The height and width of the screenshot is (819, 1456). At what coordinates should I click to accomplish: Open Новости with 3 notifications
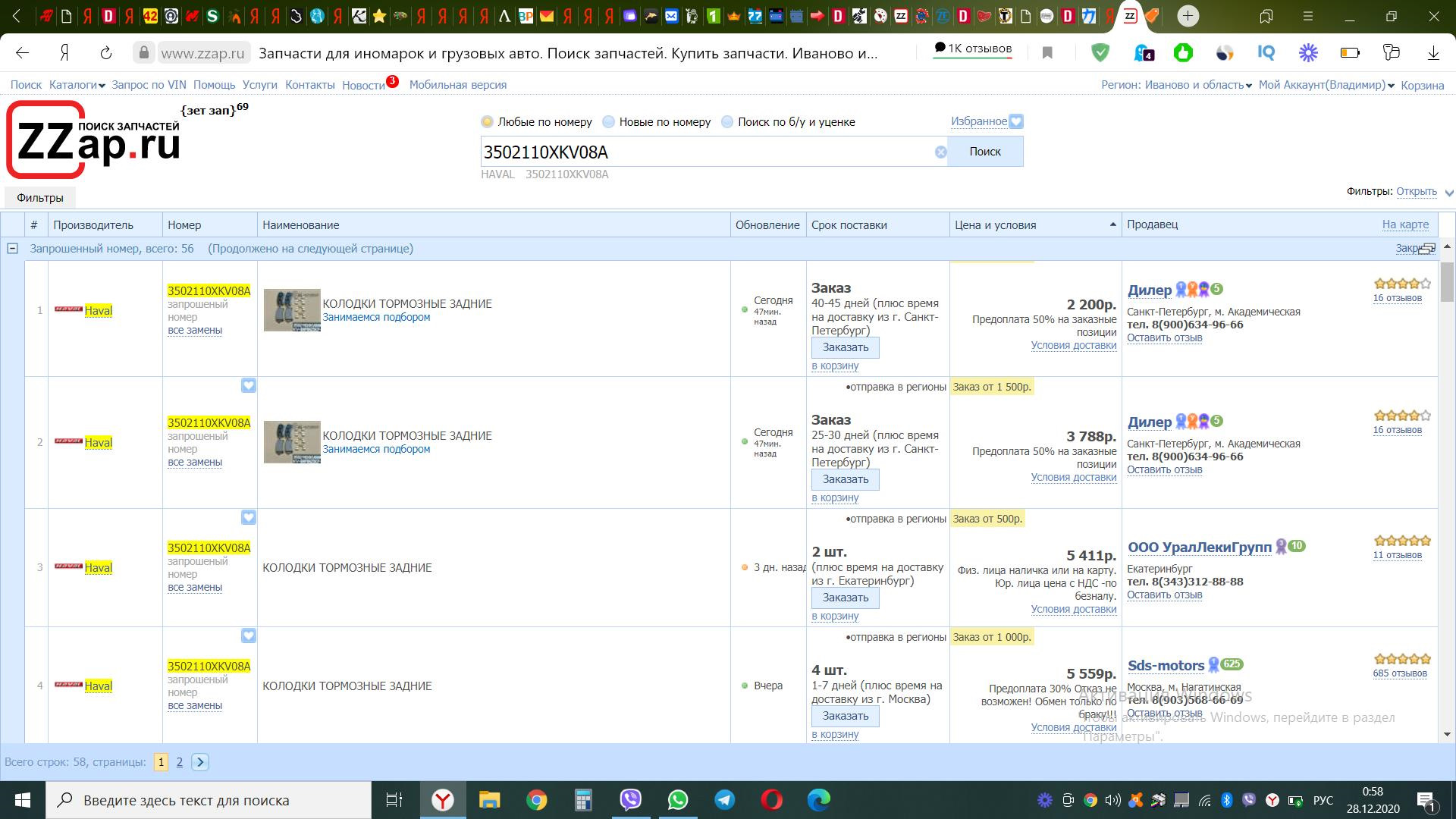364,85
